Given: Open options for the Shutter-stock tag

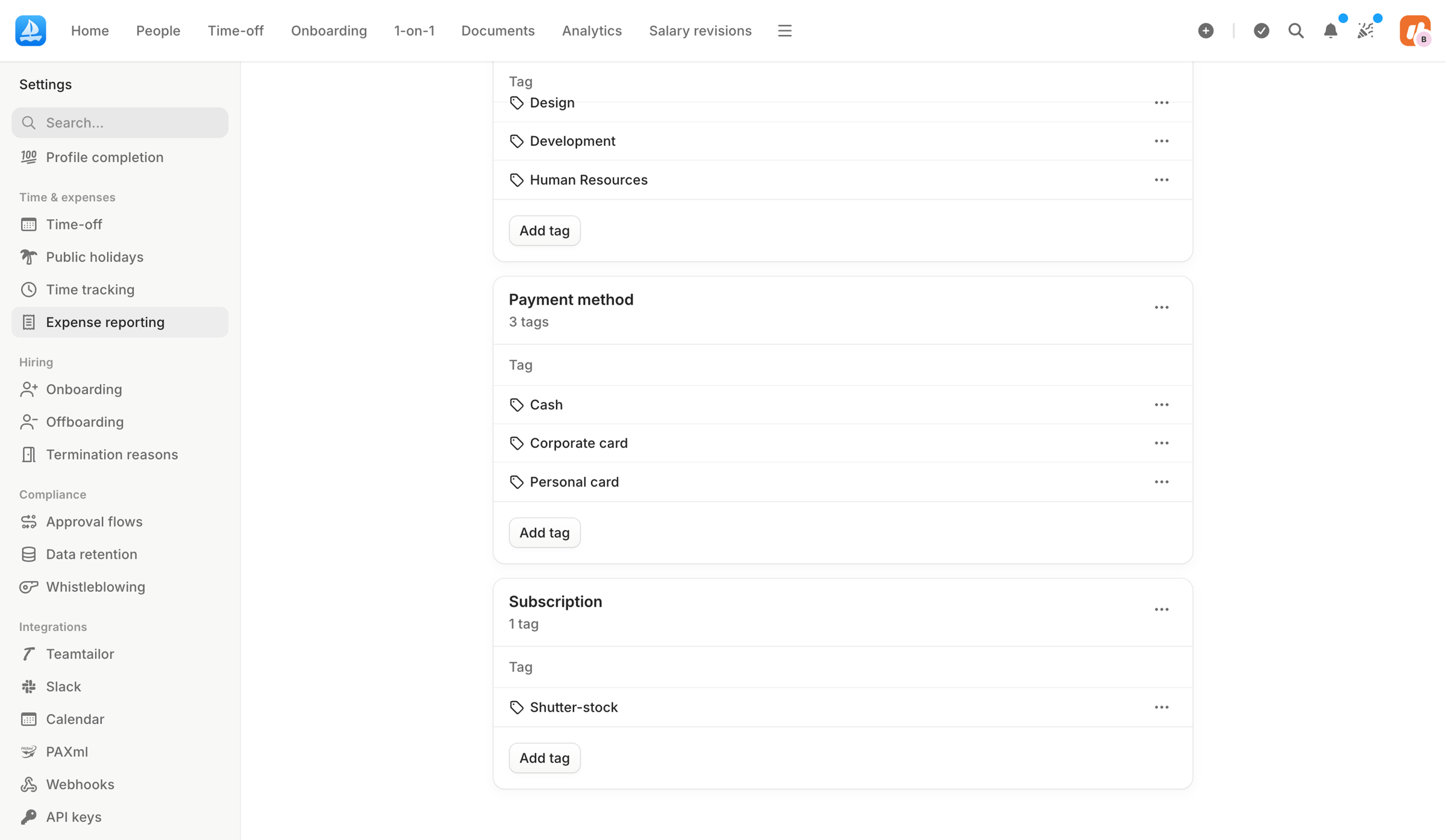Looking at the screenshot, I should click(x=1162, y=708).
